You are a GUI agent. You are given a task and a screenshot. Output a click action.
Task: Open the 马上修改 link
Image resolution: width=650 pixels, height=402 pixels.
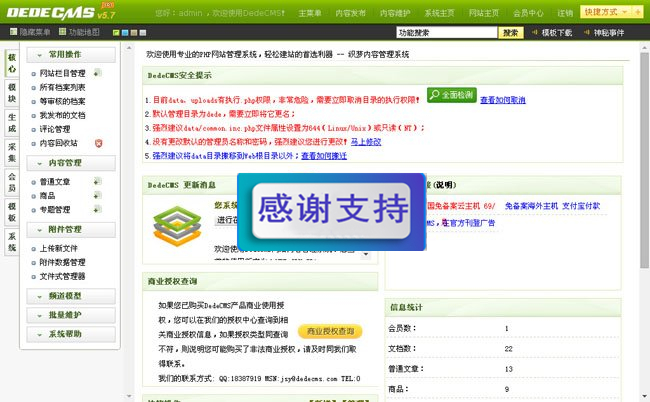point(366,142)
